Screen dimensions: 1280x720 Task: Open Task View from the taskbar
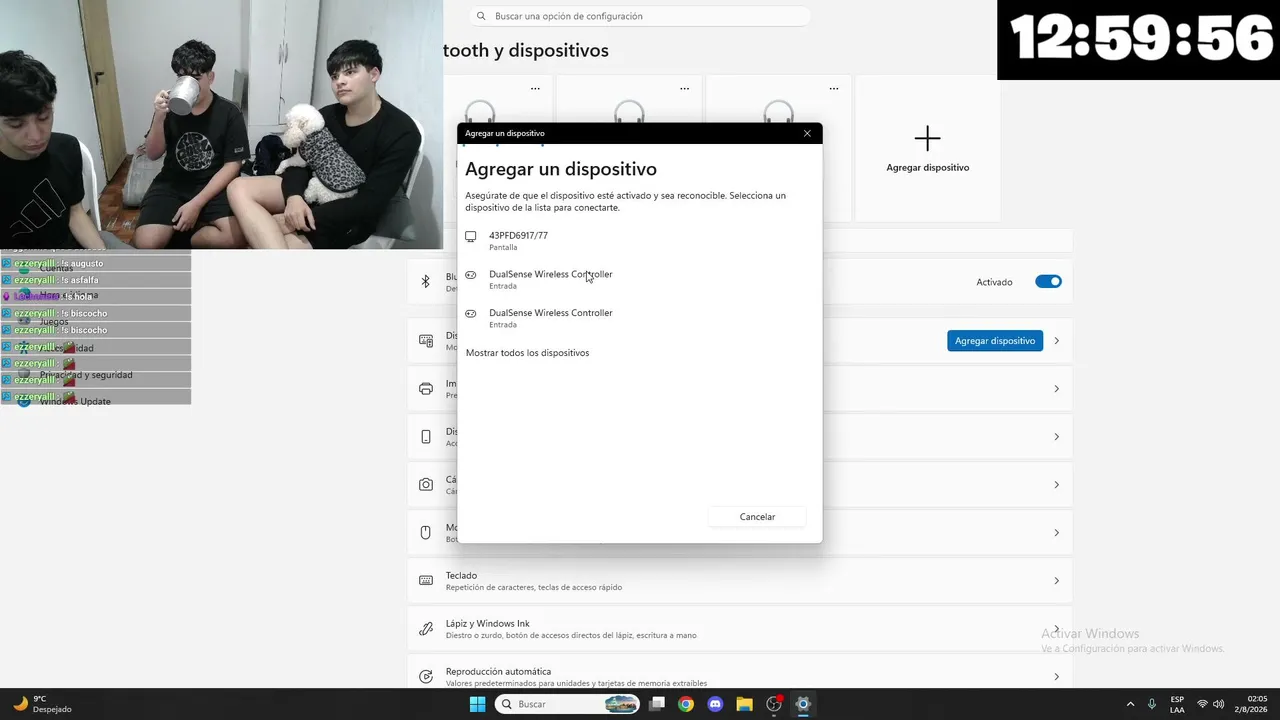pyautogui.click(x=657, y=704)
